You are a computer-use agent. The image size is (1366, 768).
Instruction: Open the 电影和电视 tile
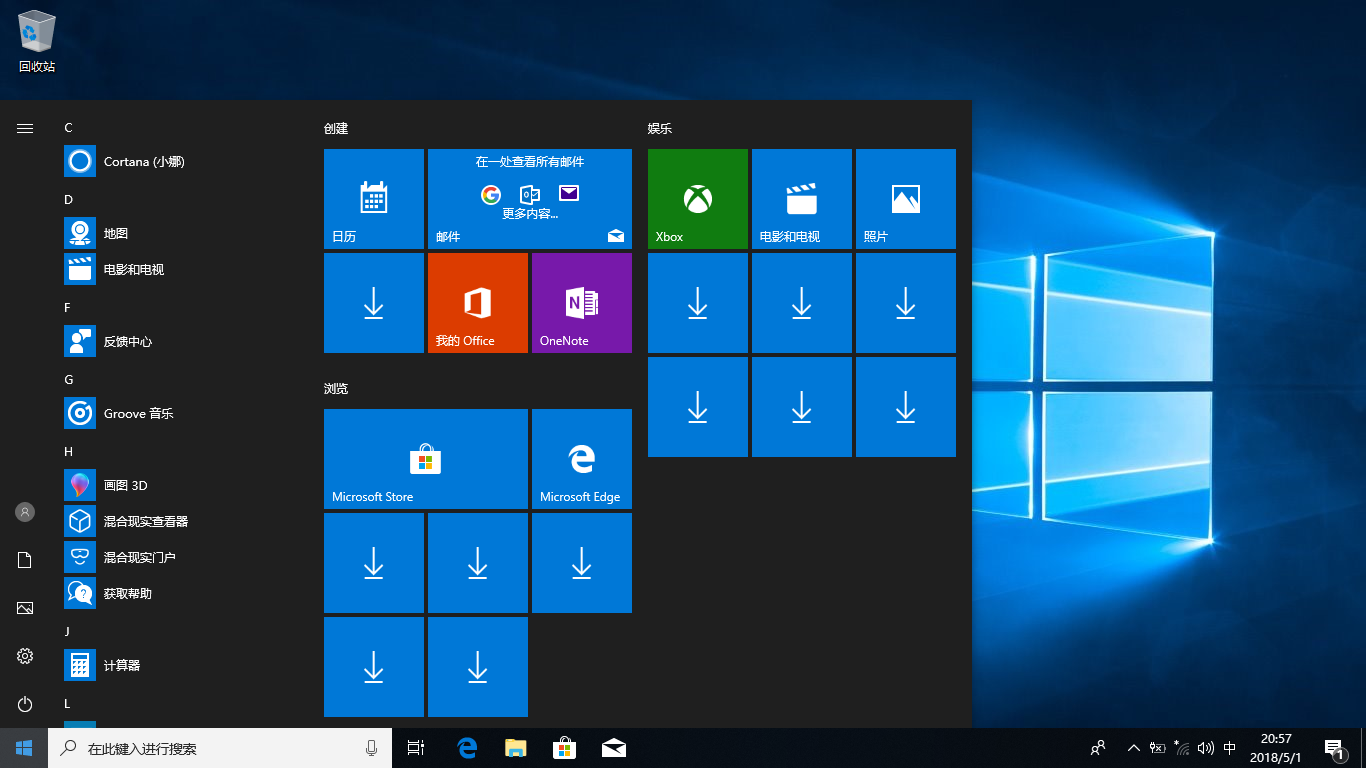[x=801, y=199]
